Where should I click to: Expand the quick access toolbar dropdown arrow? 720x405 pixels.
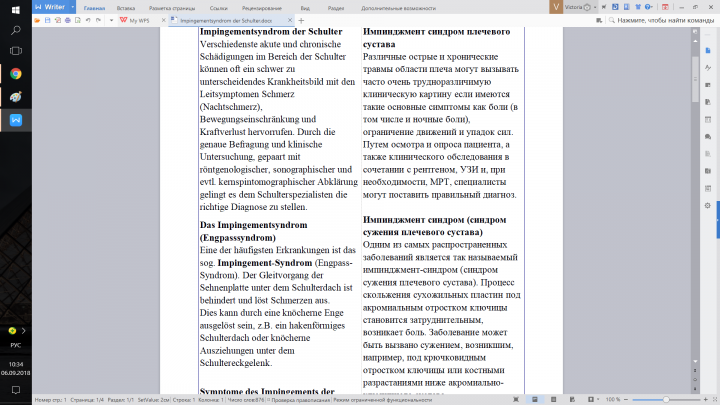pos(111,20)
